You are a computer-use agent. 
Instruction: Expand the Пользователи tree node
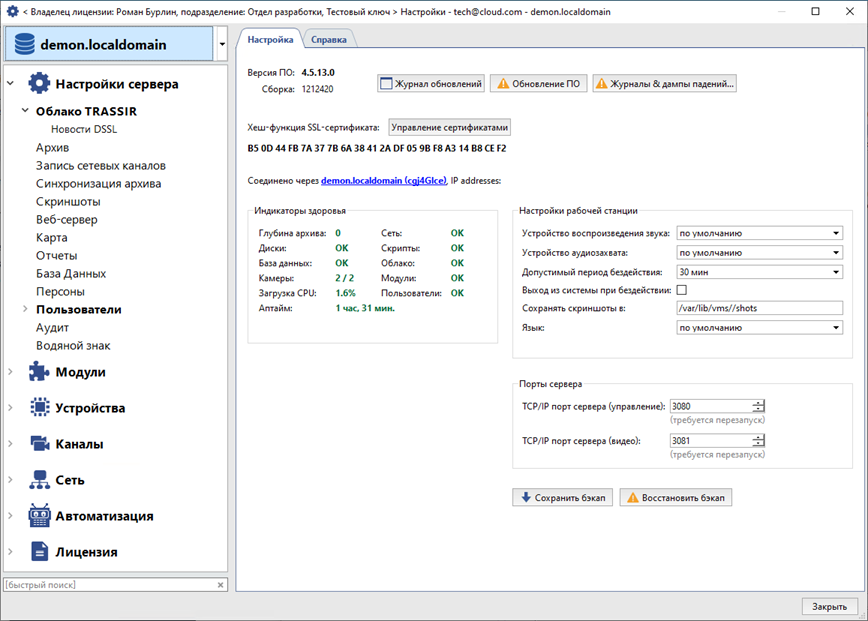tap(26, 310)
